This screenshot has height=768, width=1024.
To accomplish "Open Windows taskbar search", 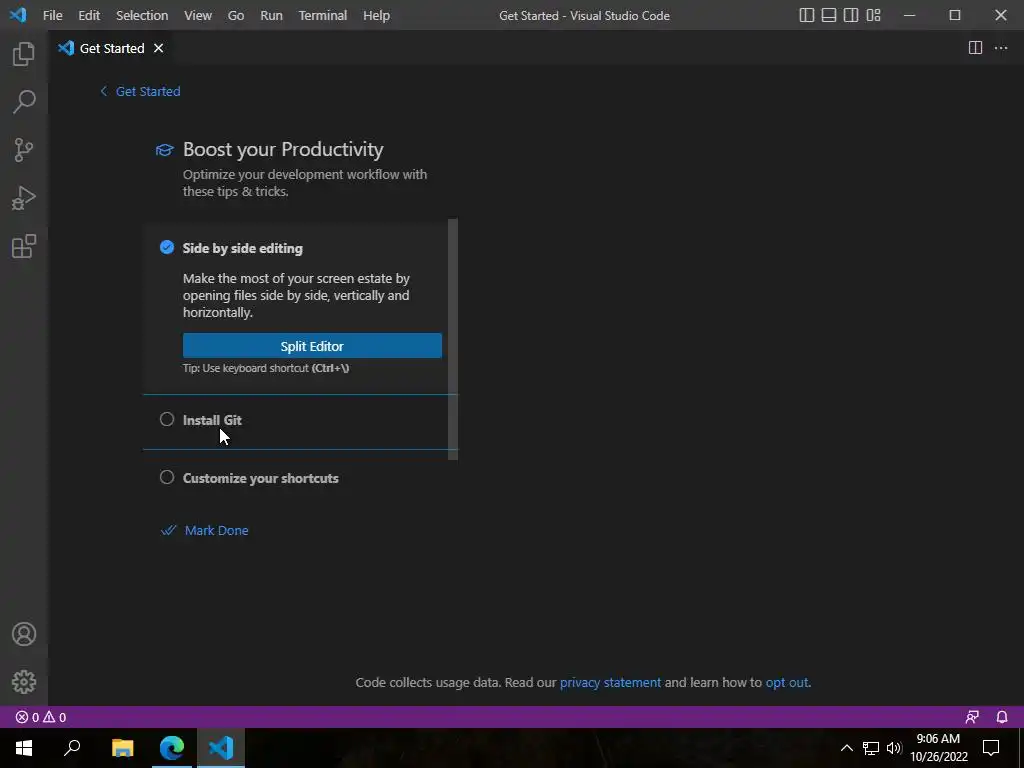I will [x=72, y=748].
